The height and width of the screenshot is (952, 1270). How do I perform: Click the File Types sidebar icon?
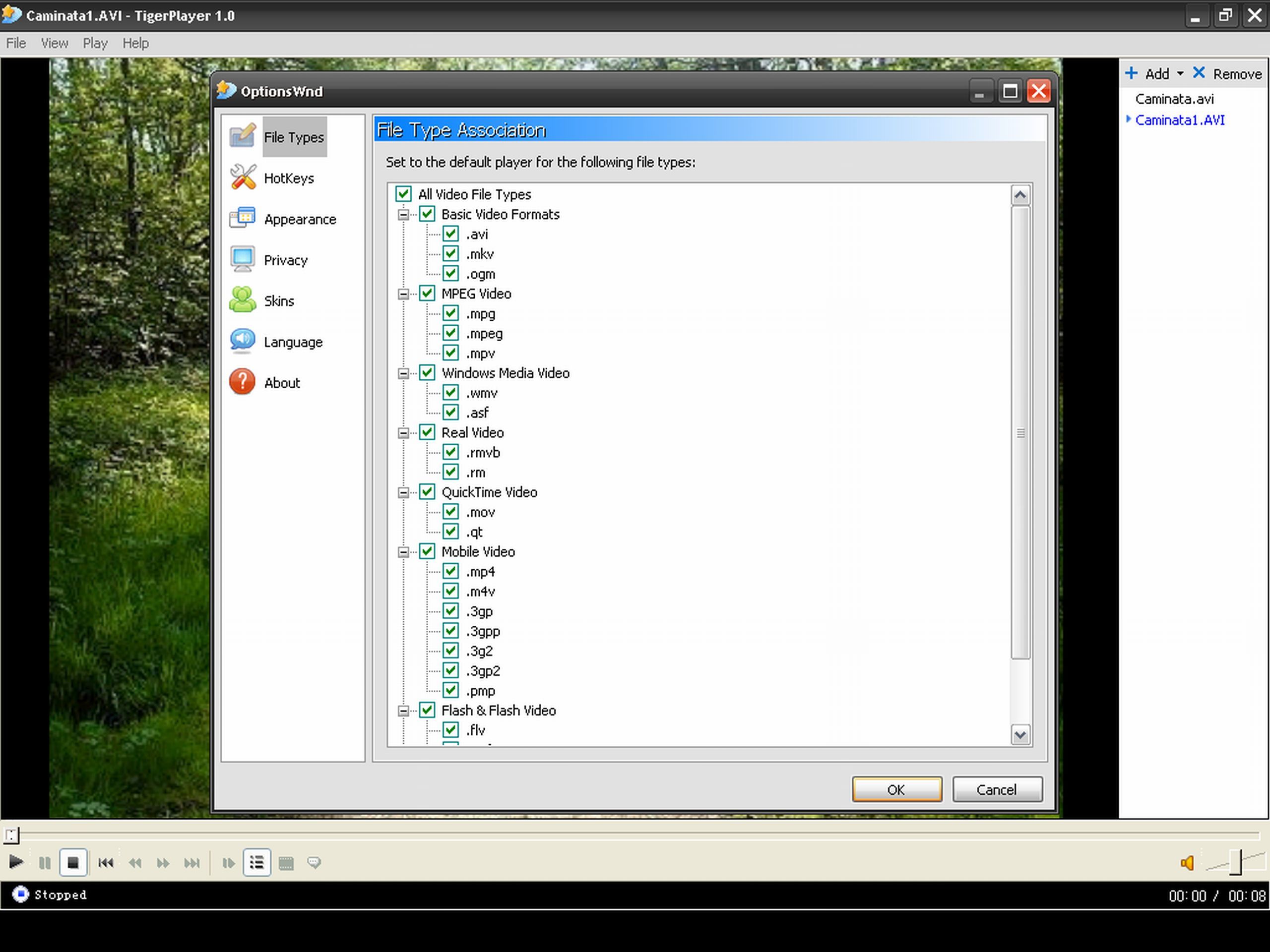tap(244, 136)
